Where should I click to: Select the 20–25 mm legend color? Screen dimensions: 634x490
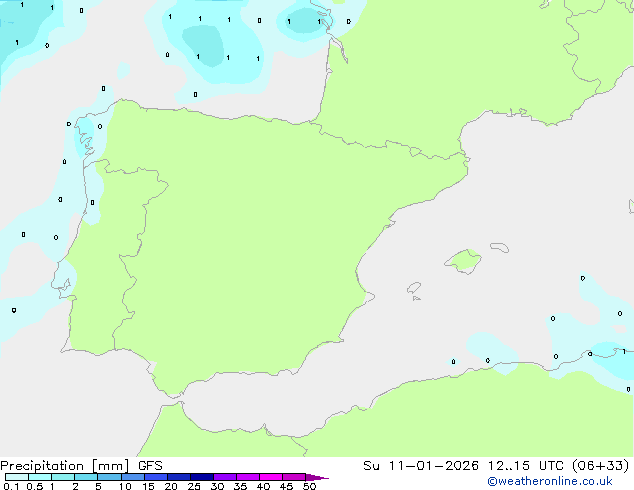[179, 477]
